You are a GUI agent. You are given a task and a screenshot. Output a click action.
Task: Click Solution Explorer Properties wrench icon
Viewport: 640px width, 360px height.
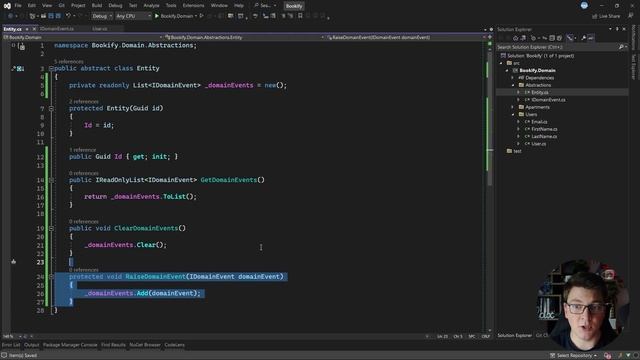(583, 38)
